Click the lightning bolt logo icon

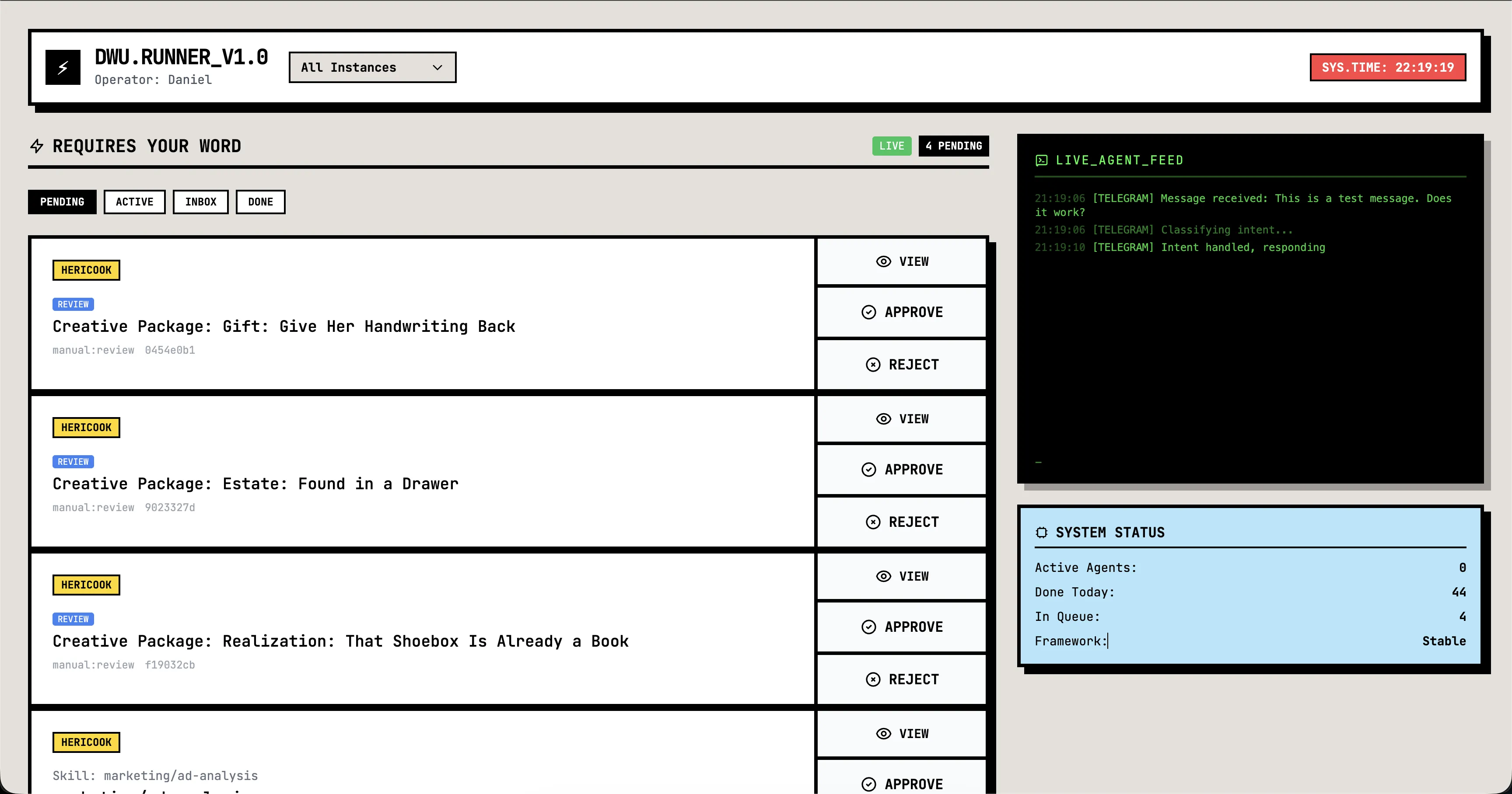63,67
